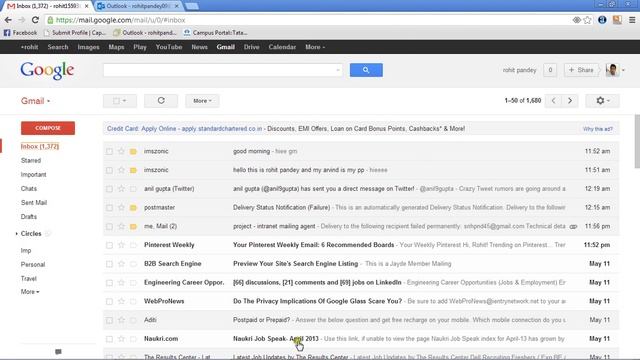Expand the Circles section in the sidebar

[x=17, y=234]
